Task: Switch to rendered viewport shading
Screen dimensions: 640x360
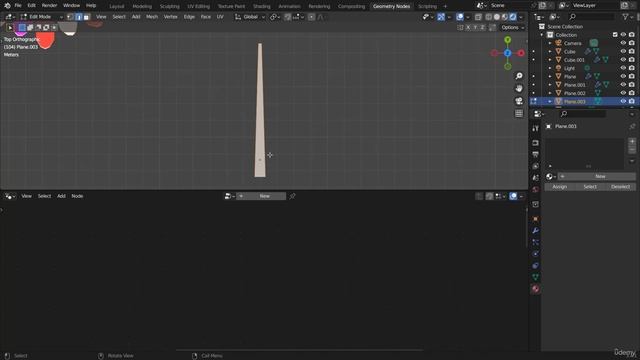Action: click(513, 17)
